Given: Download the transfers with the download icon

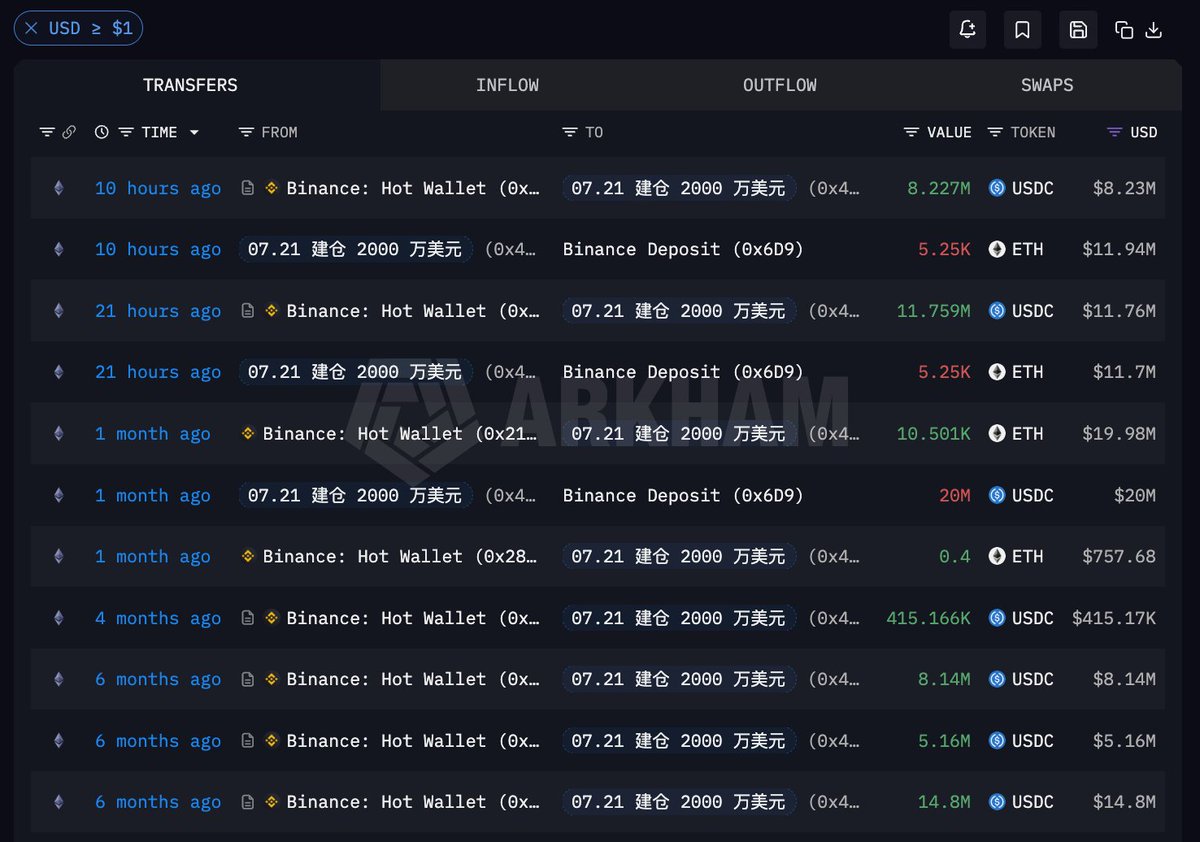Looking at the screenshot, I should (x=1153, y=30).
